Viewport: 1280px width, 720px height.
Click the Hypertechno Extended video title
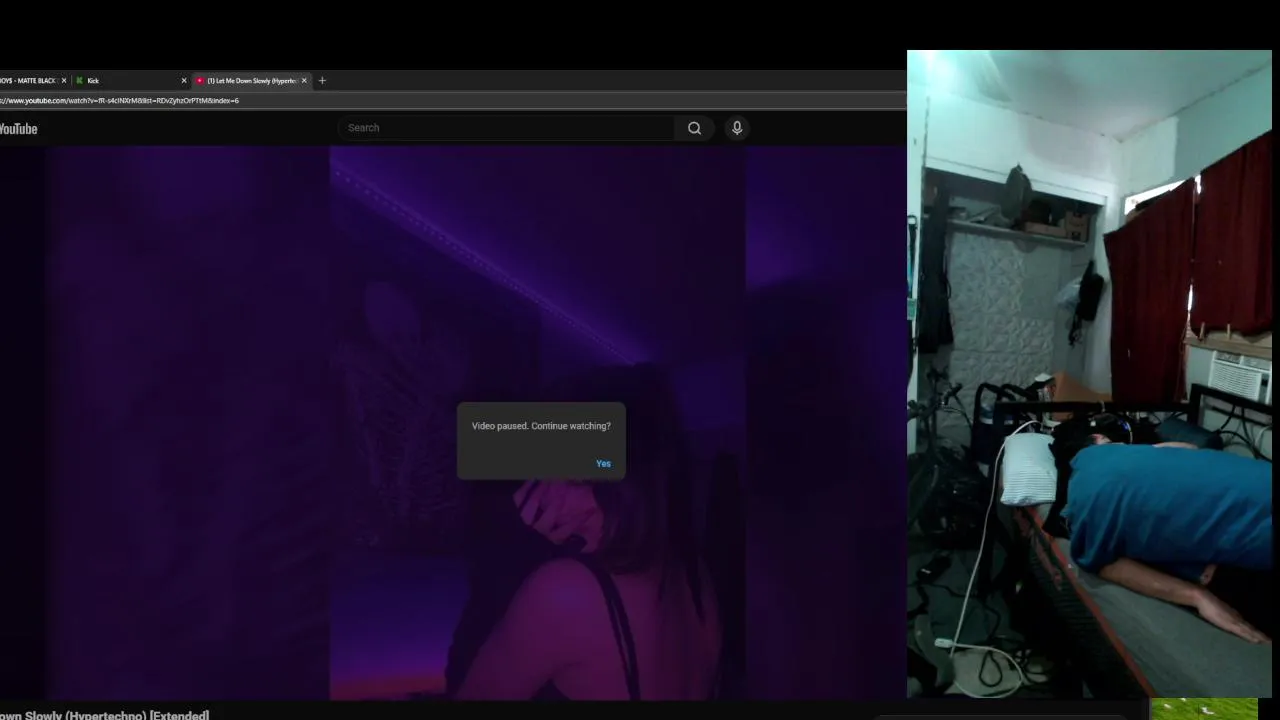pos(104,715)
